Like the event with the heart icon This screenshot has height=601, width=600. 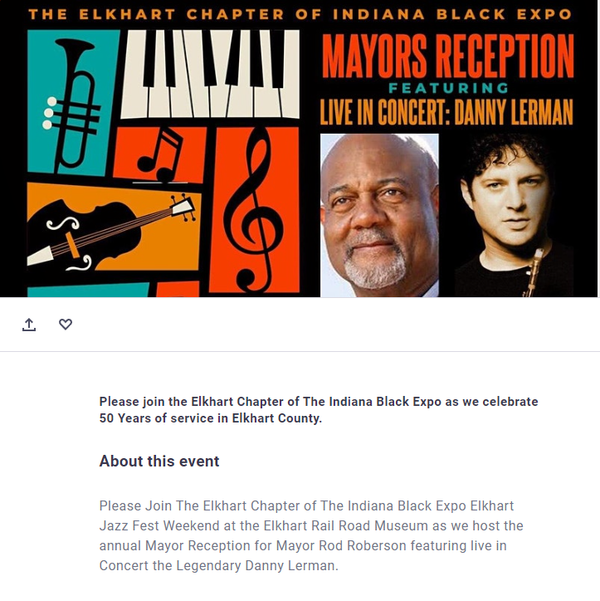tap(66, 324)
